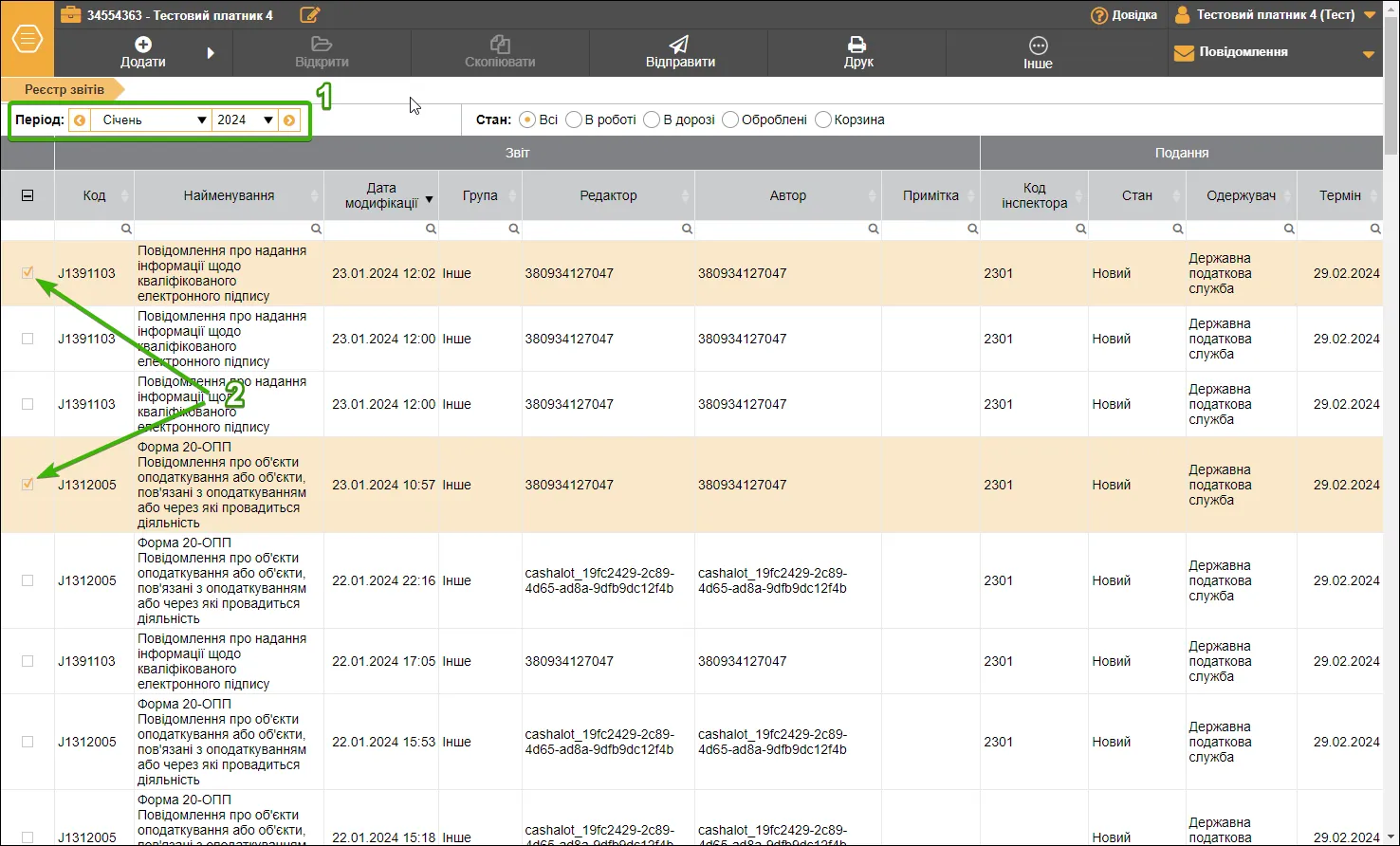Open the main hexagon menu icon

[27, 39]
